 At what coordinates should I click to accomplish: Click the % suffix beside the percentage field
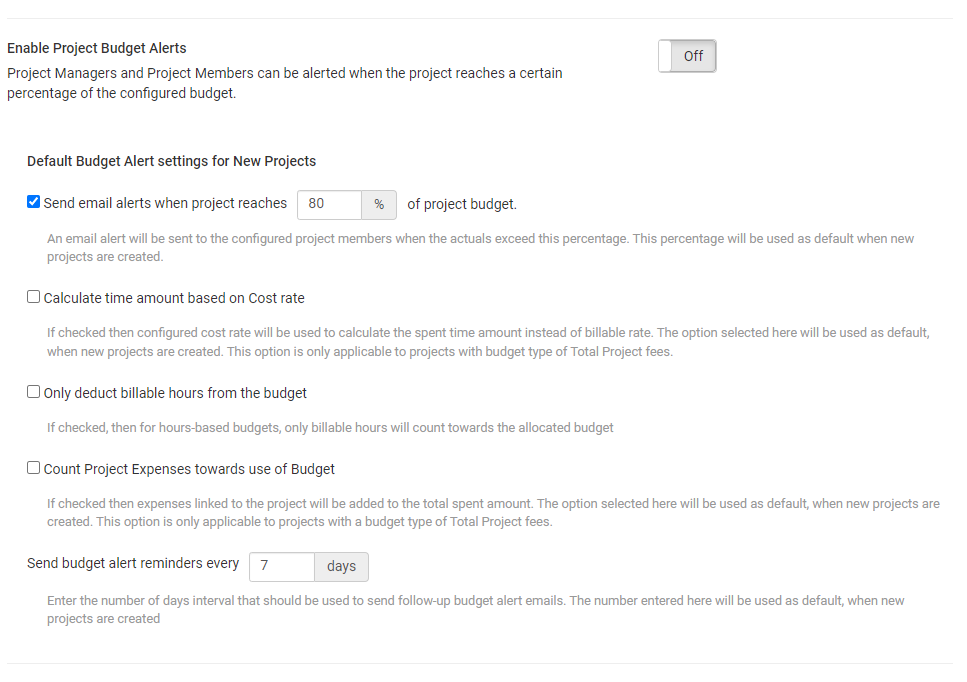click(379, 204)
